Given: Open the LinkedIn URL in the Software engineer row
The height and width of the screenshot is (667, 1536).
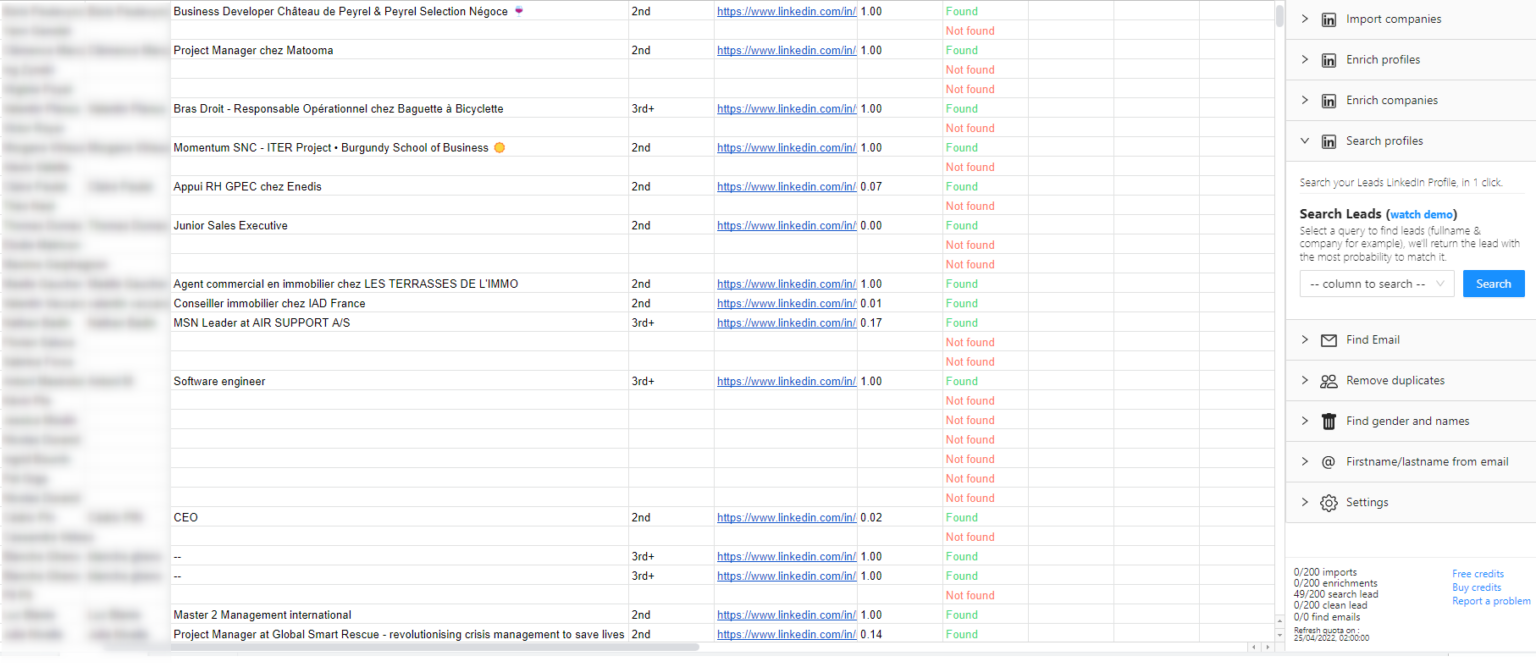Looking at the screenshot, I should pyautogui.click(x=786, y=381).
